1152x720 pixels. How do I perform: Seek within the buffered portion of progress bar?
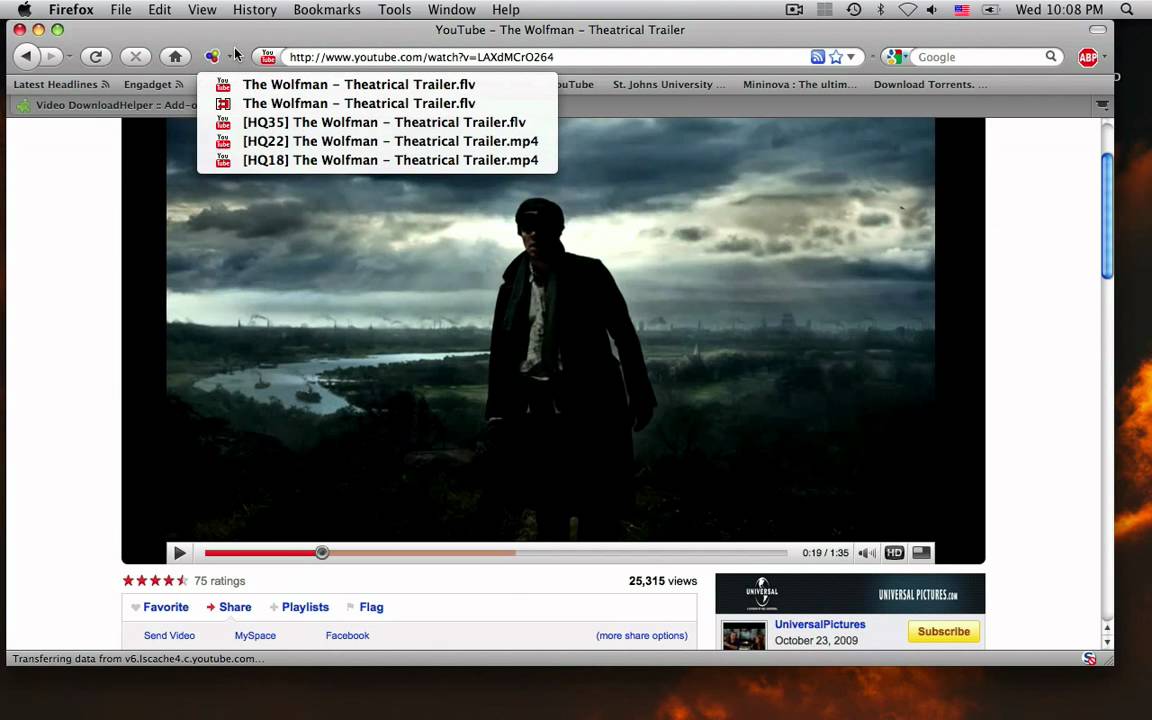(x=422, y=552)
